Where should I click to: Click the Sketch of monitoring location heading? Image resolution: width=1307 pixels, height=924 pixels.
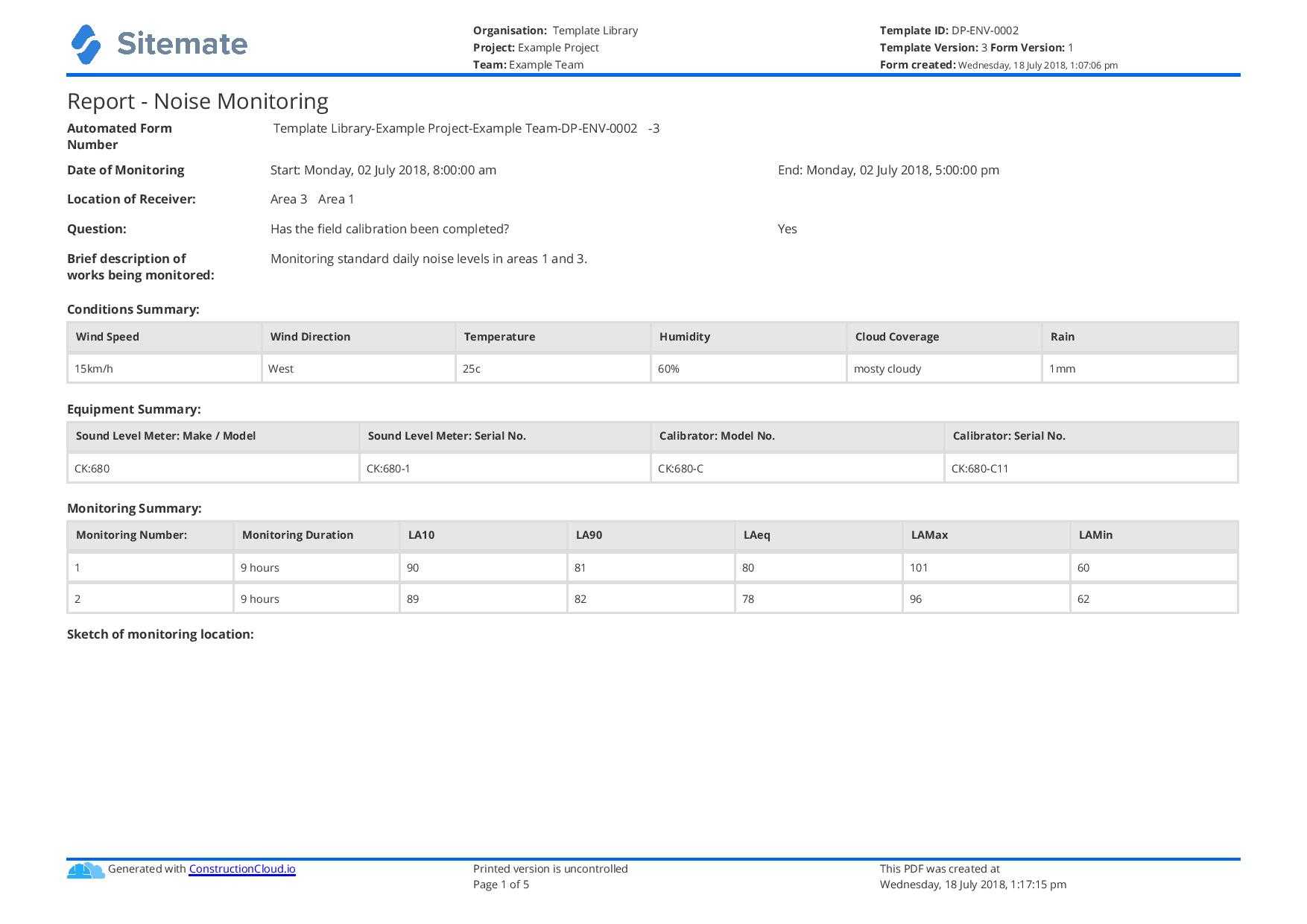160,634
